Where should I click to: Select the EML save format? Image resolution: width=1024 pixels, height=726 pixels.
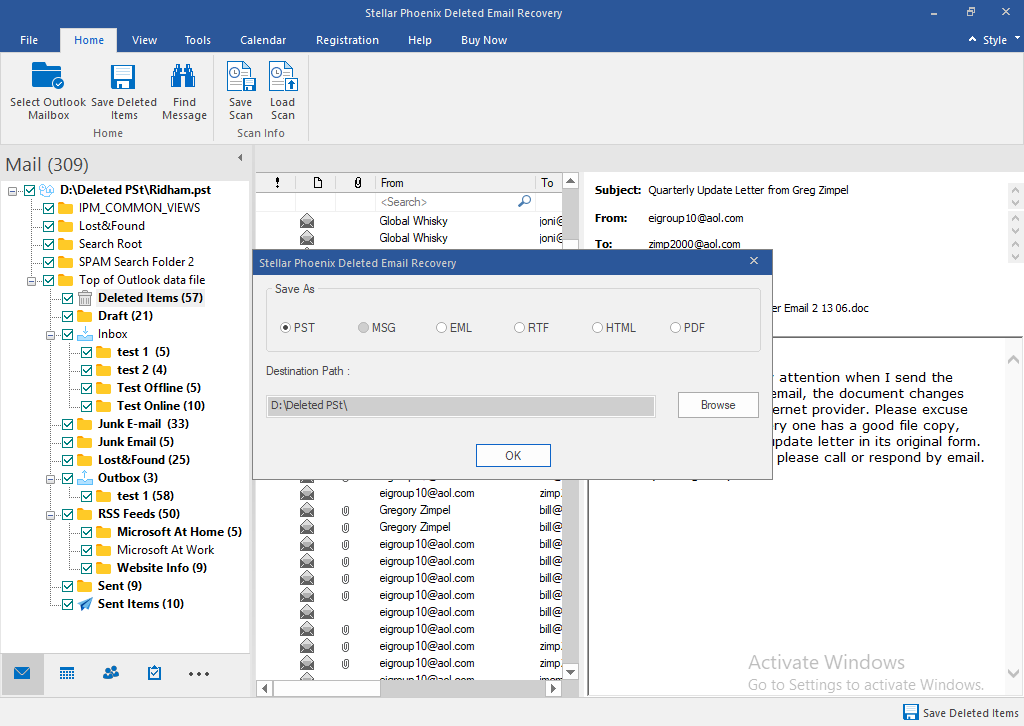(x=441, y=328)
